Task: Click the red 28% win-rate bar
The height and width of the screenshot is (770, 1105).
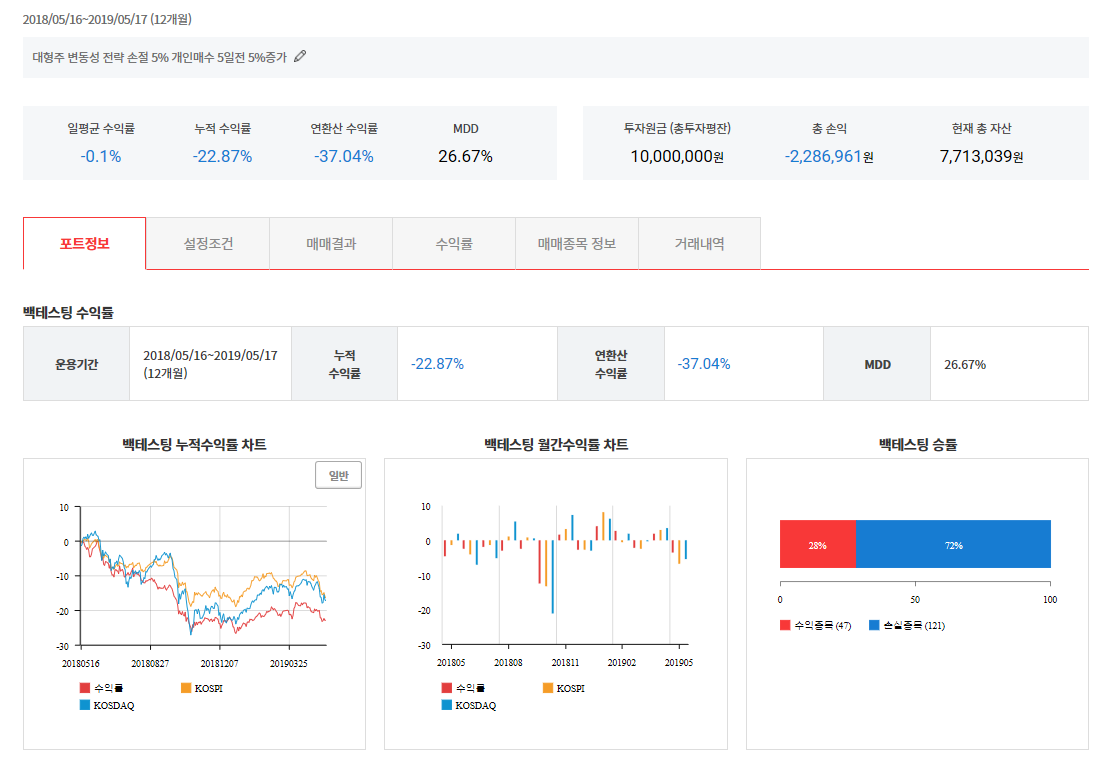Action: pyautogui.click(x=817, y=545)
